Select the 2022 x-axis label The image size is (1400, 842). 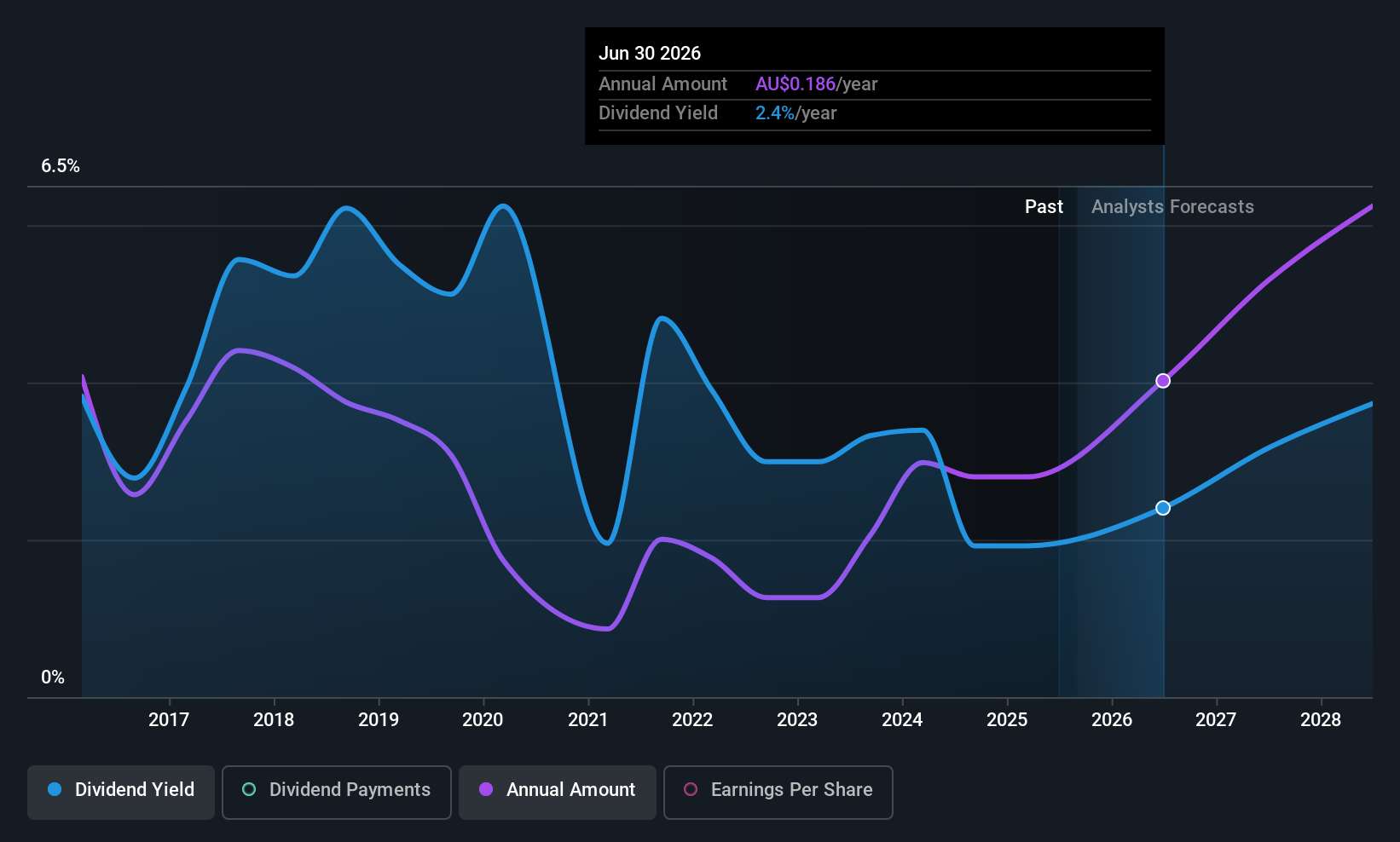click(x=692, y=720)
